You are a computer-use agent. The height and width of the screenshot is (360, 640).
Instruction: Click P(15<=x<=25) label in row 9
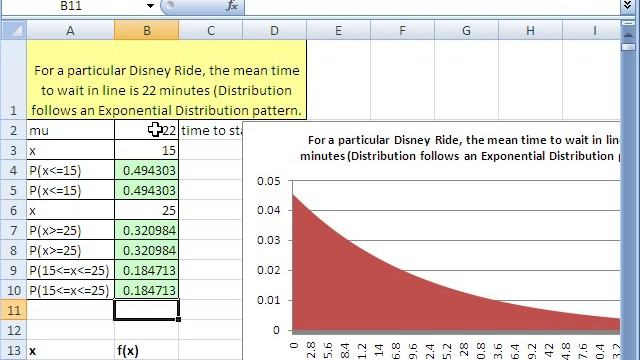[x=70, y=270]
